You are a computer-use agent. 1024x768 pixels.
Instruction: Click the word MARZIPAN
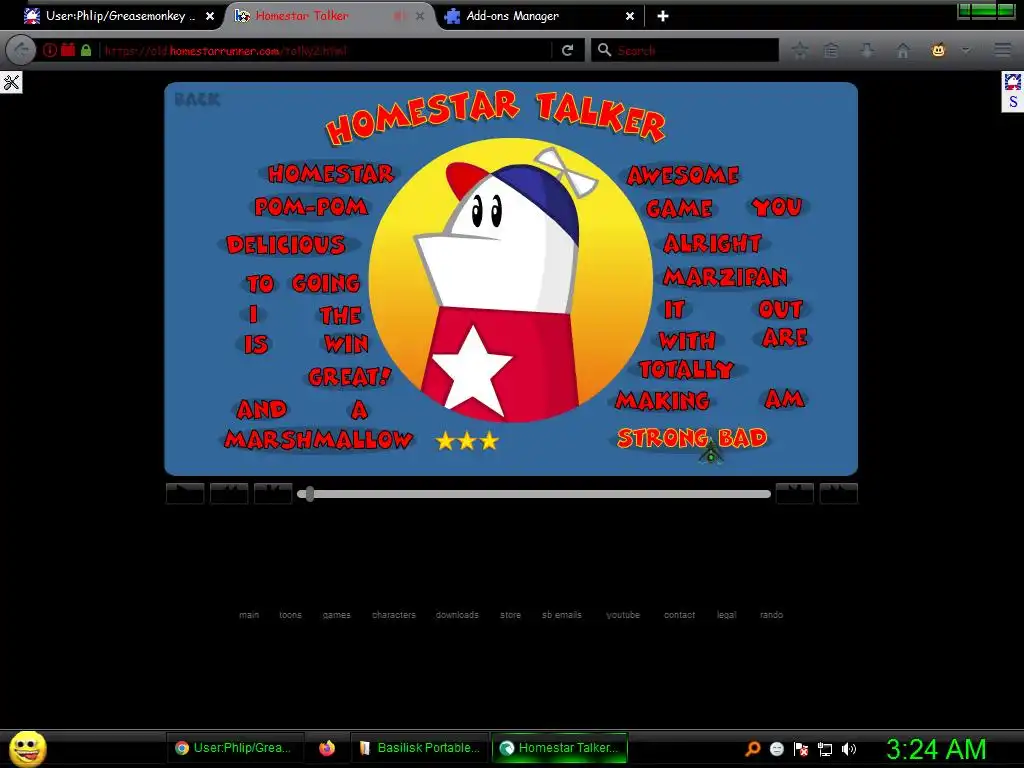pos(726,277)
